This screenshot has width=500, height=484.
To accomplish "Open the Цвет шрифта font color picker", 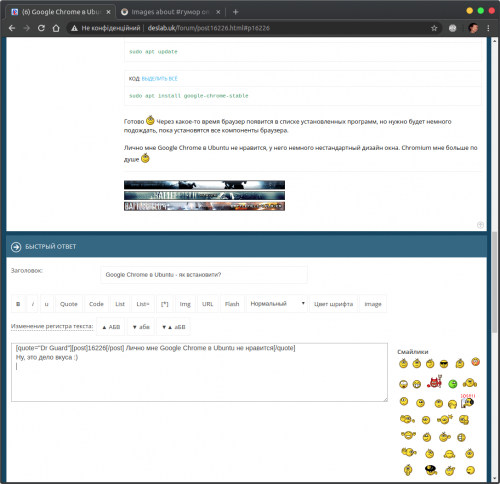I will [333, 304].
